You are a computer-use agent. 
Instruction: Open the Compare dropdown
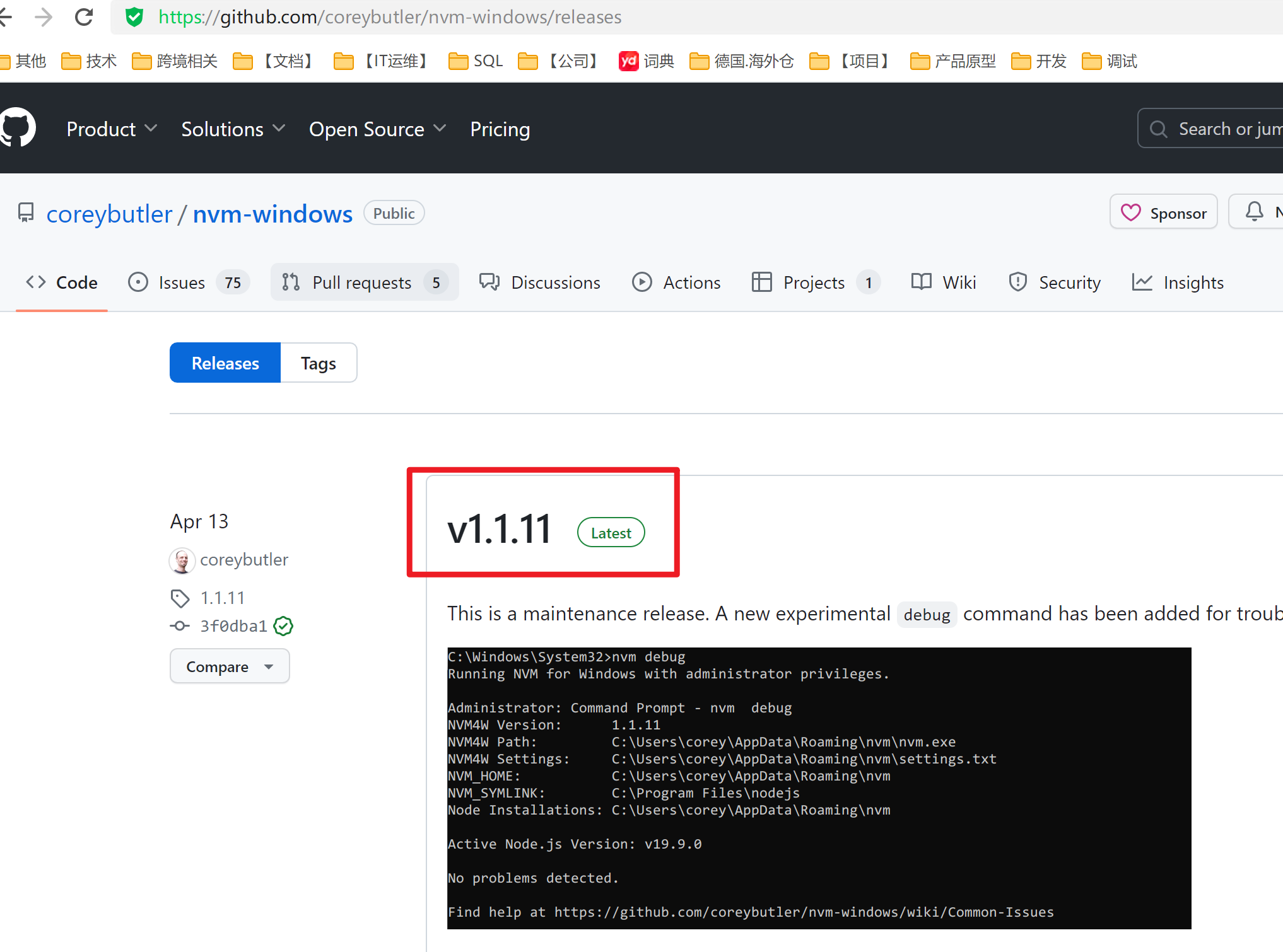(x=230, y=666)
